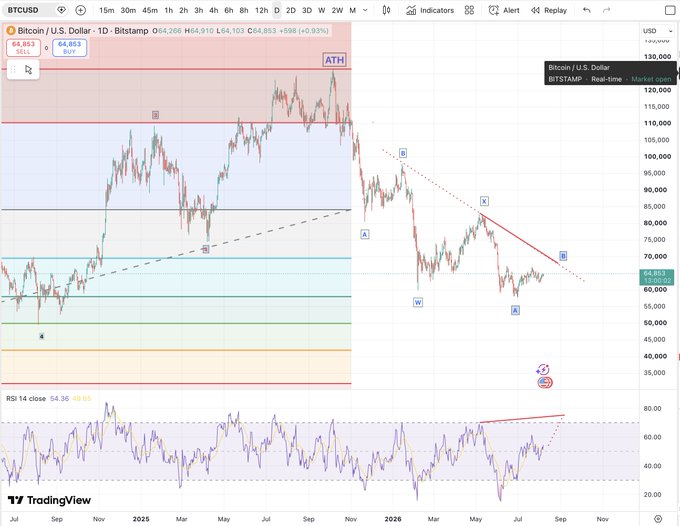Screen dimensions: 680x526
Task: Click the watchlist eye icon beside BTCUSD
Action: (61, 10)
